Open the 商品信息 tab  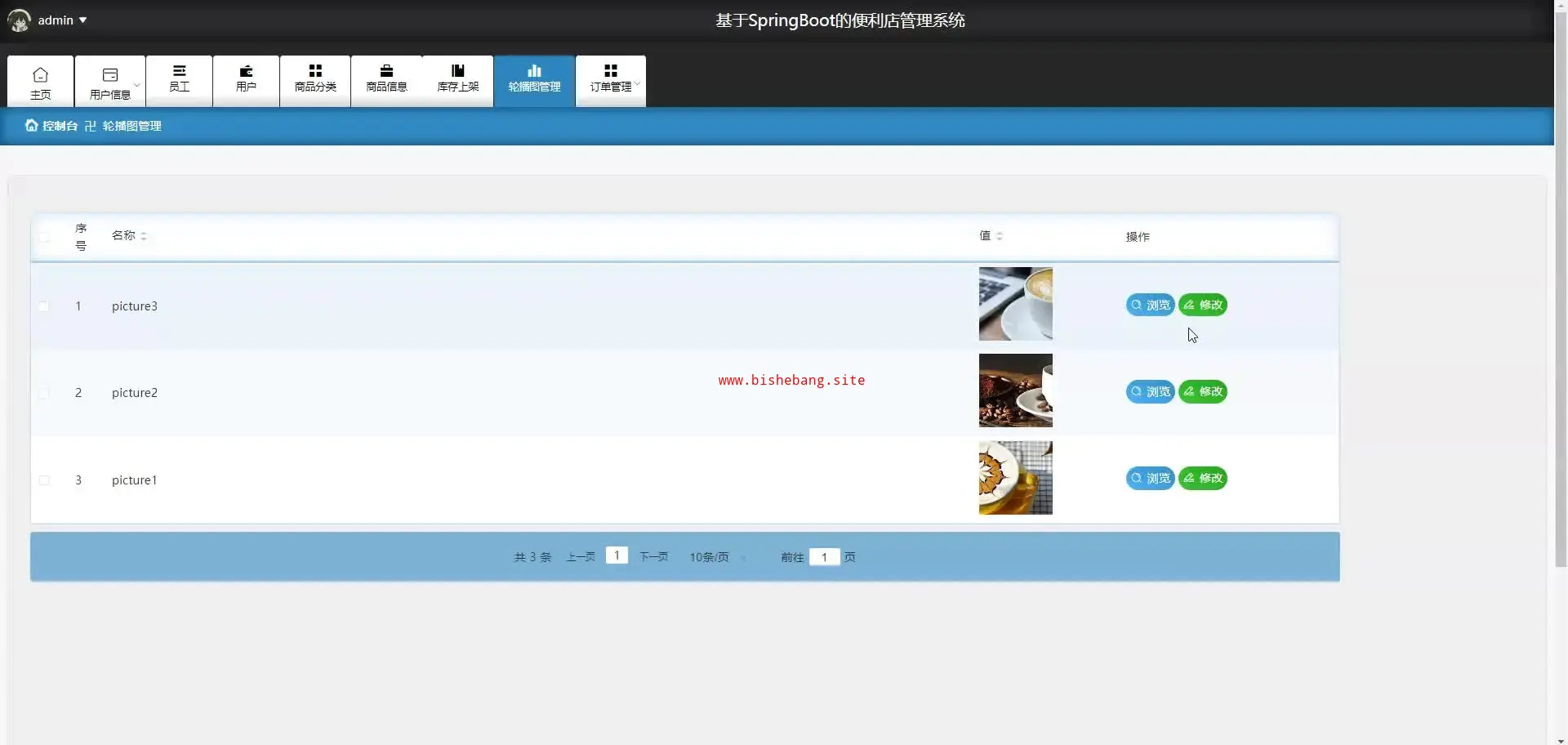(x=386, y=79)
